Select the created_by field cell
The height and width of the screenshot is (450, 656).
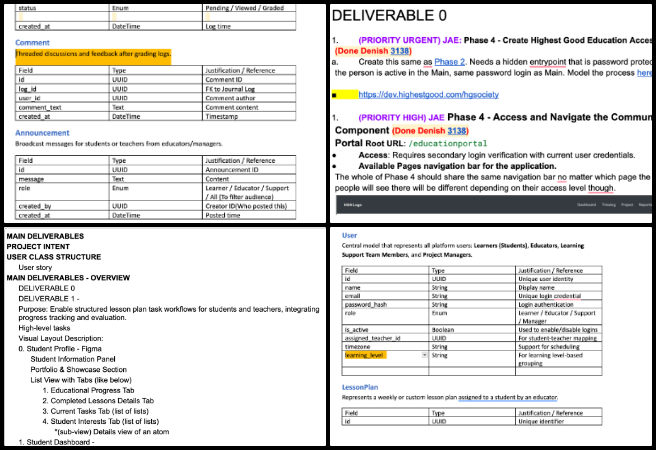62,206
